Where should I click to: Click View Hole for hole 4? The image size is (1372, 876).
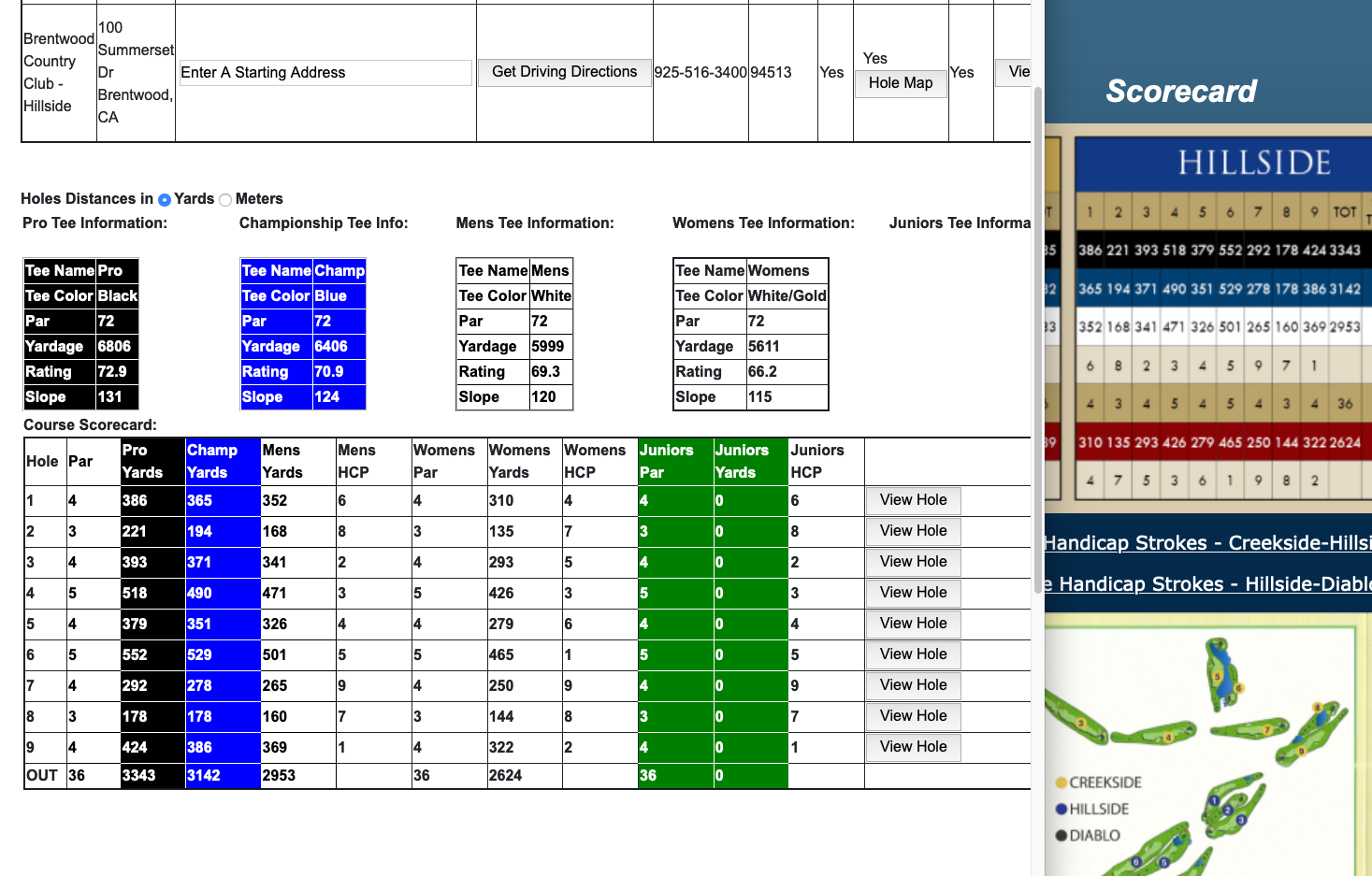(x=914, y=593)
